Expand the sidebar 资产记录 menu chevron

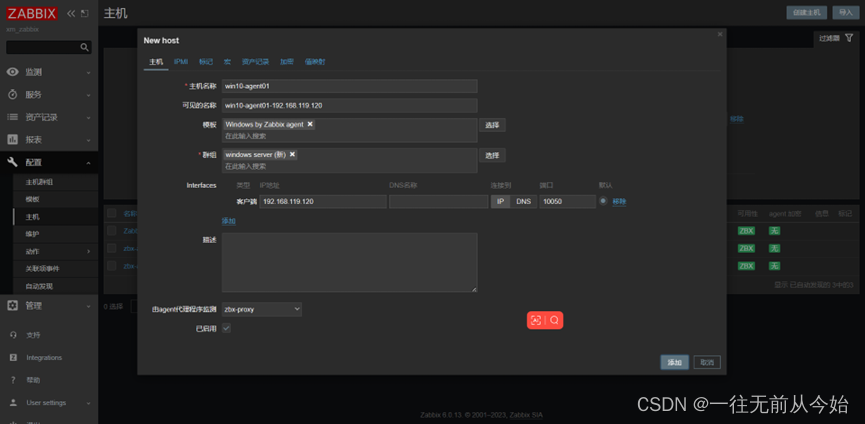point(88,117)
